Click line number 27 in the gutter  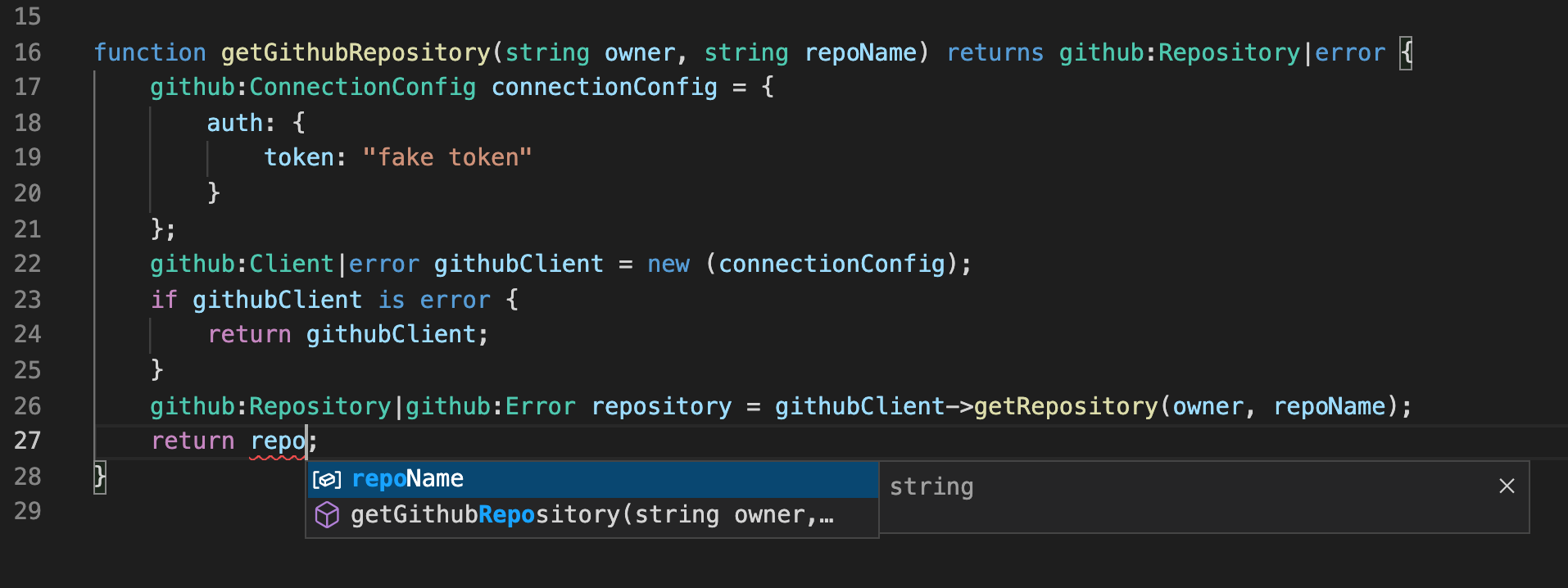[28, 441]
